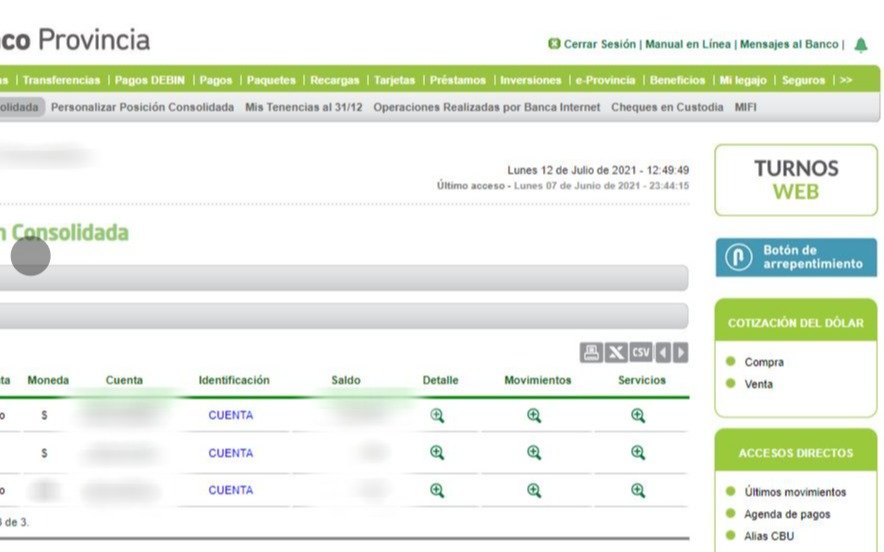Open Agenda de pagos shortcut

pos(787,514)
